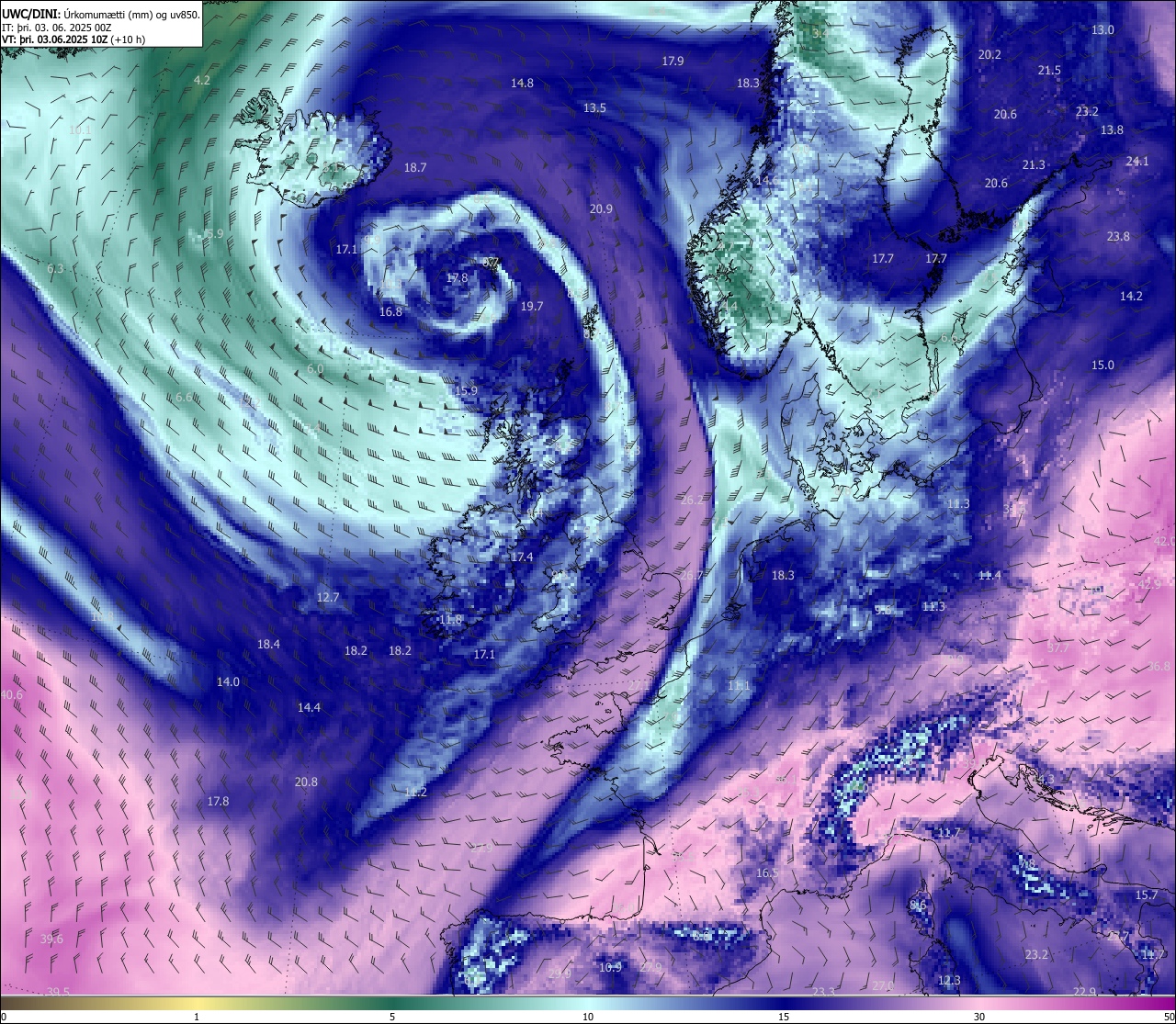The height and width of the screenshot is (1024, 1176).
Task: Click the 17.9 value near the top
Action: coord(673,62)
